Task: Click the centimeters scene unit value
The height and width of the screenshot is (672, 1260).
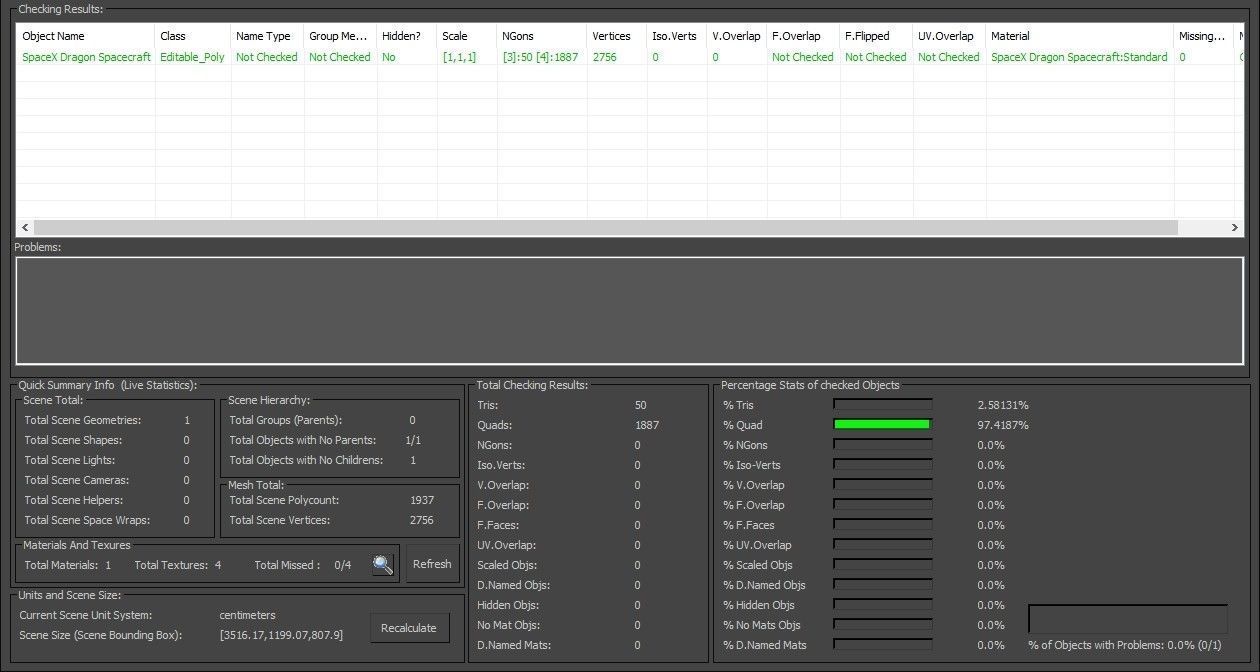Action: pyautogui.click(x=247, y=615)
